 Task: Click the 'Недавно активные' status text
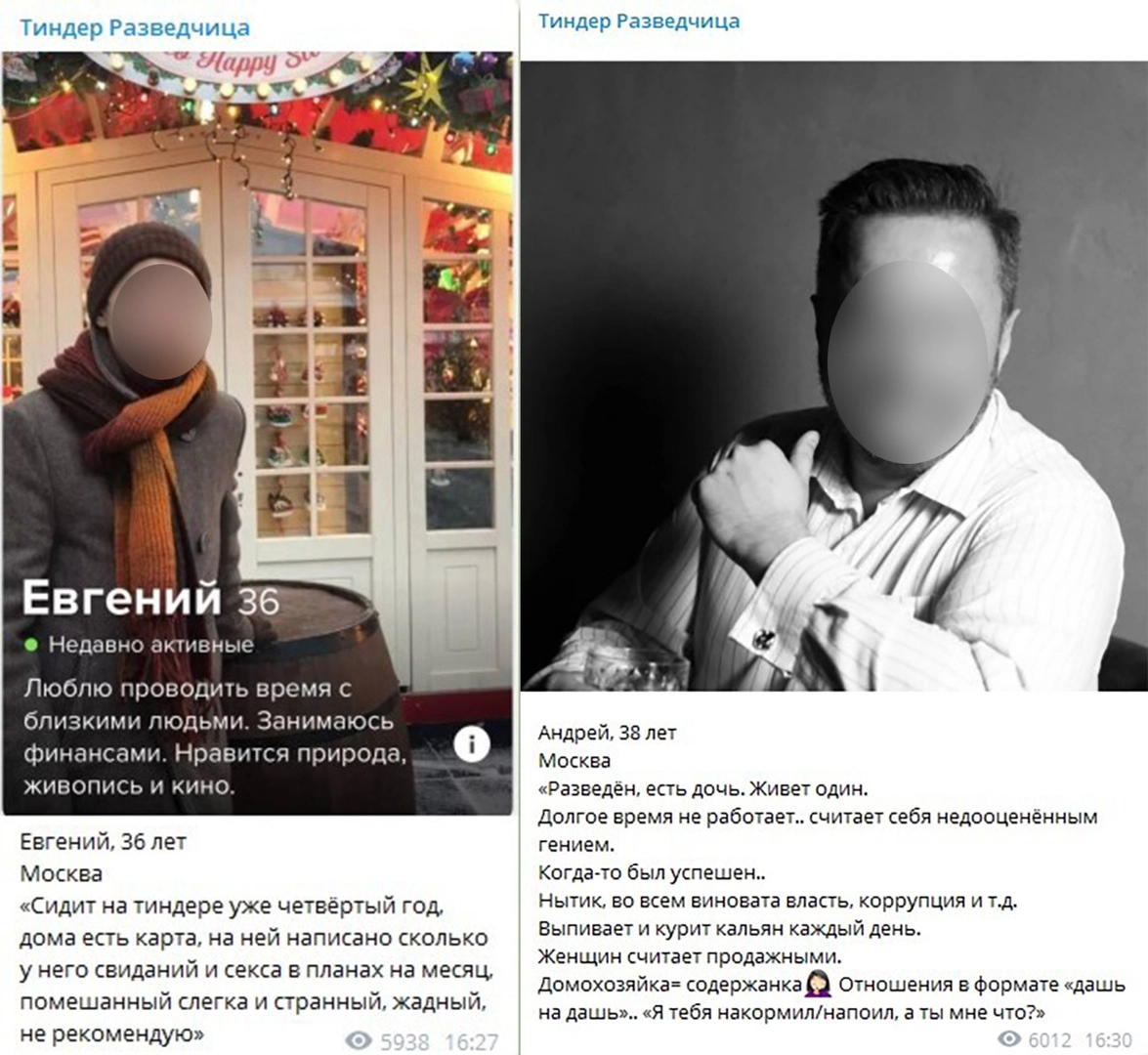click(150, 645)
